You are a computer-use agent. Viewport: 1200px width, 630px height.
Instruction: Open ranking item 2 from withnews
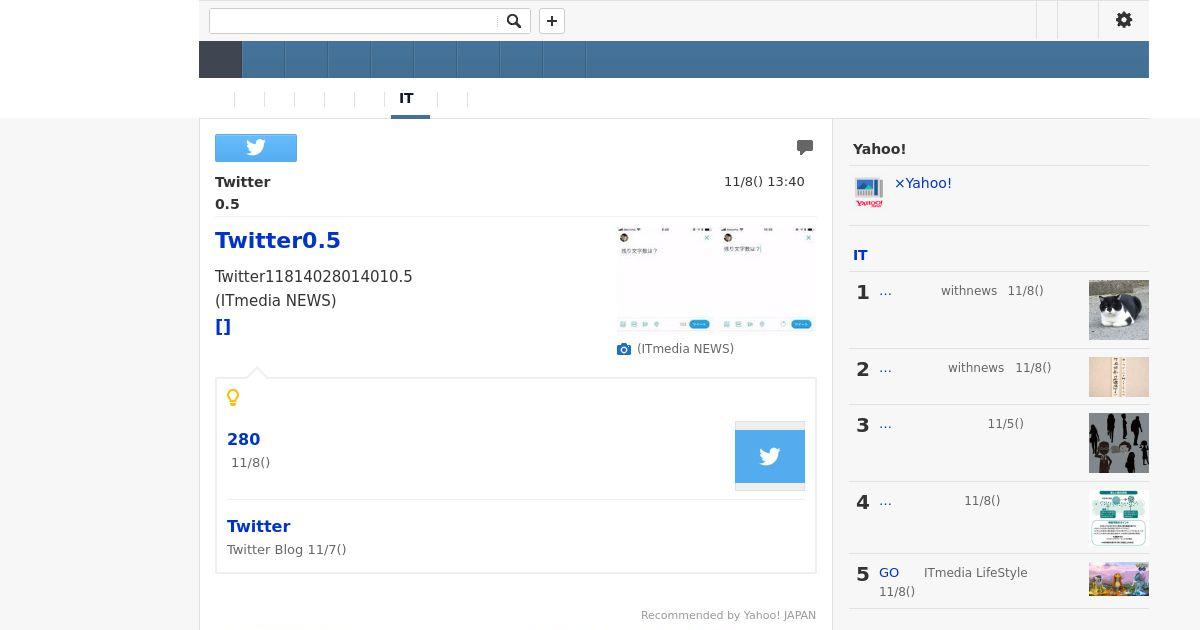click(x=885, y=368)
